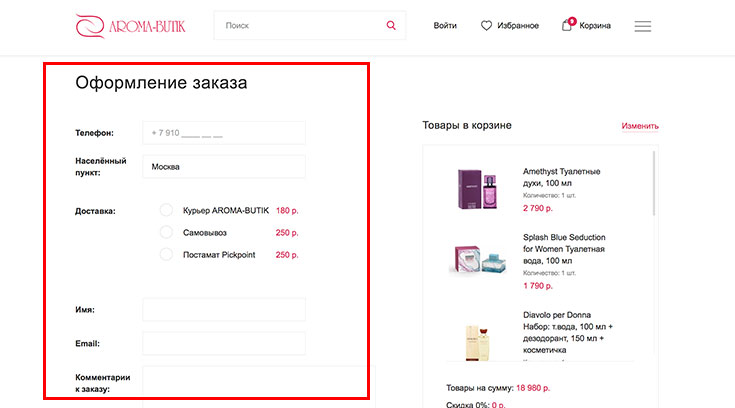
Task: Focus the Телефон phone field
Action: (224, 133)
